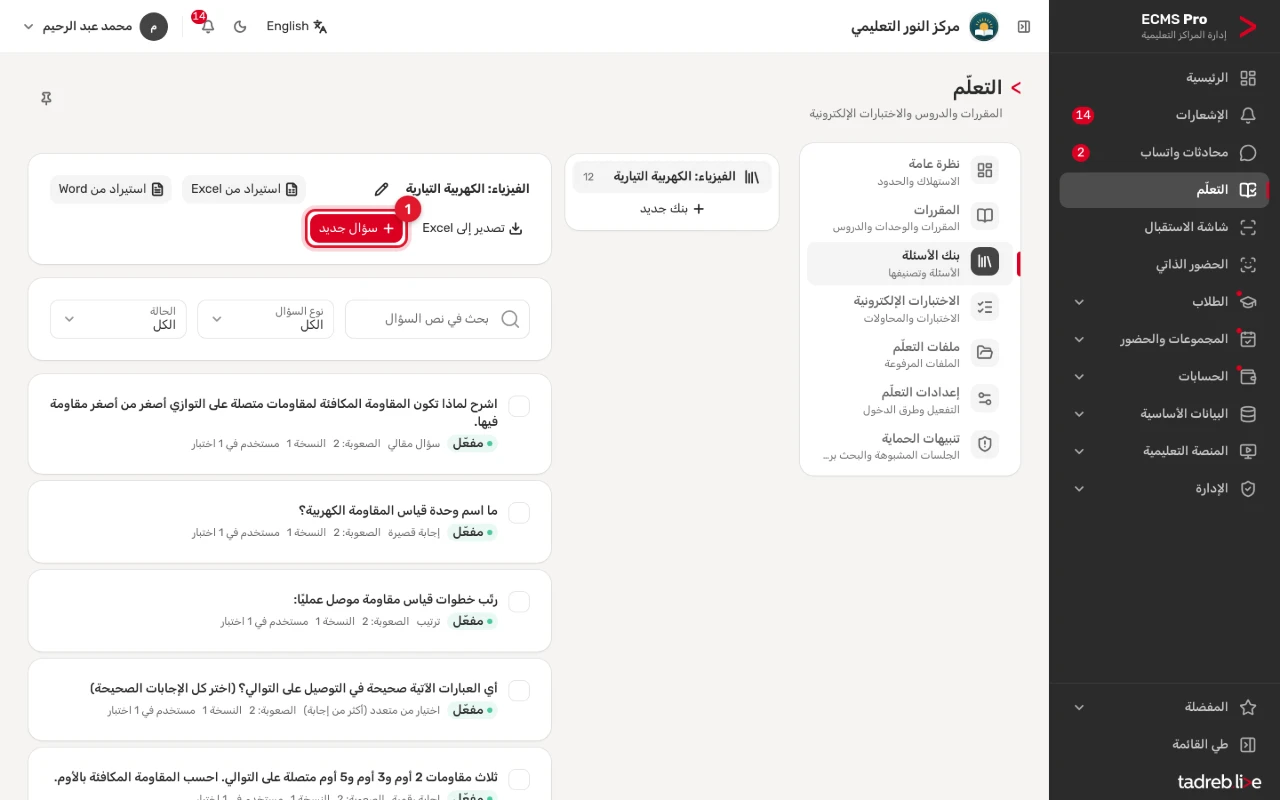
Task: Expand المفضلة favorites chevron
Action: [1079, 707]
